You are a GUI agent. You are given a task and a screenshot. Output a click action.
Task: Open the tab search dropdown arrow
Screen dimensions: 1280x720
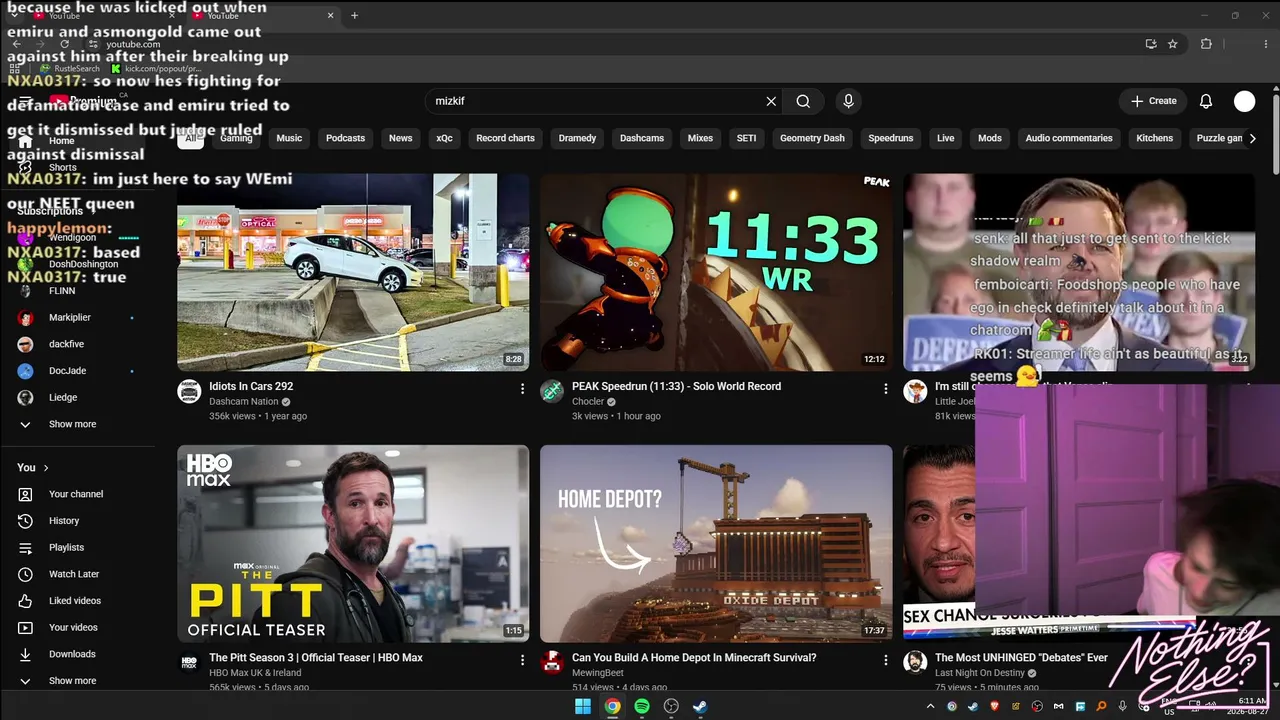(x=14, y=15)
